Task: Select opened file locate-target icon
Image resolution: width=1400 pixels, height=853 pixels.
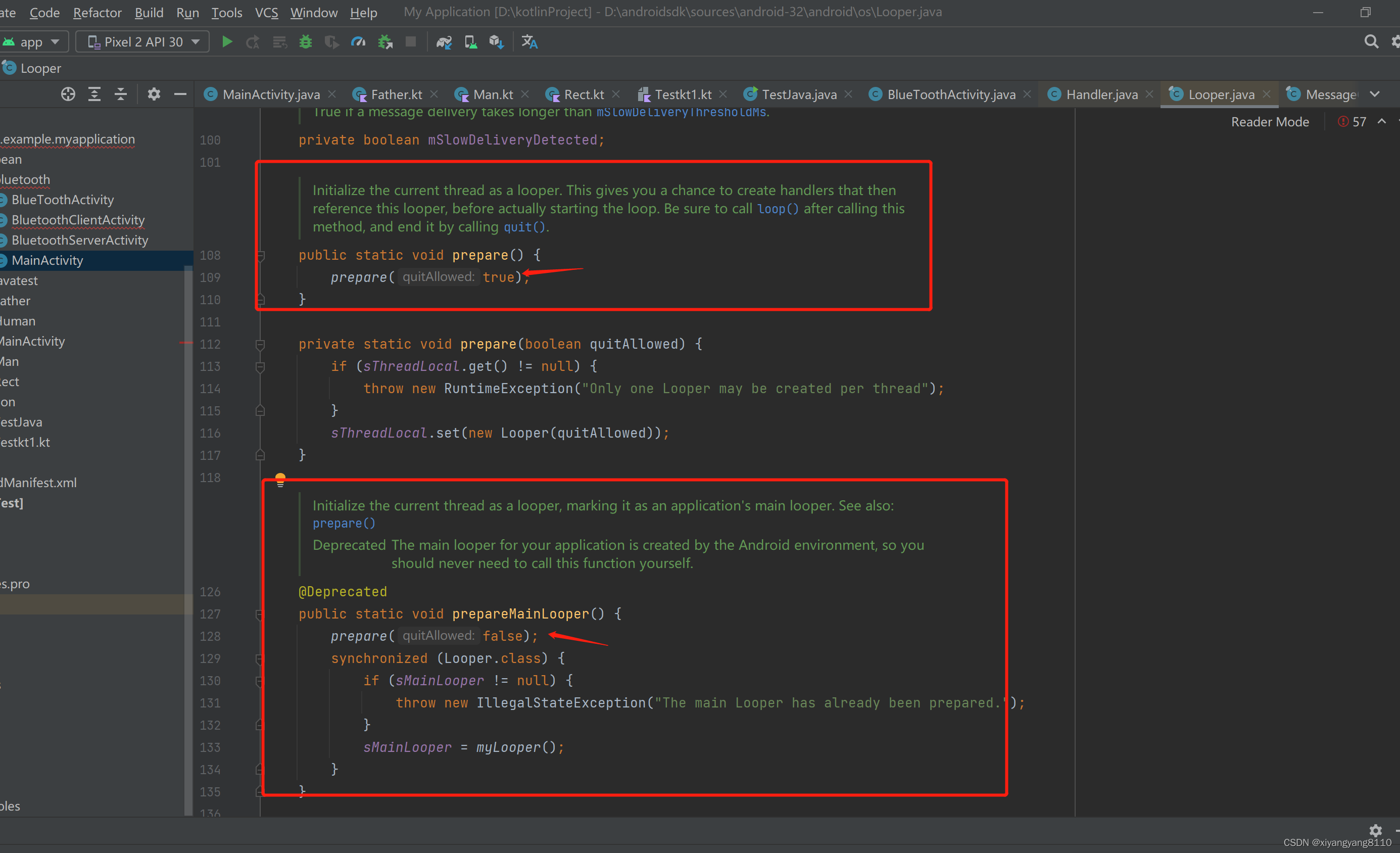Action: 68,94
